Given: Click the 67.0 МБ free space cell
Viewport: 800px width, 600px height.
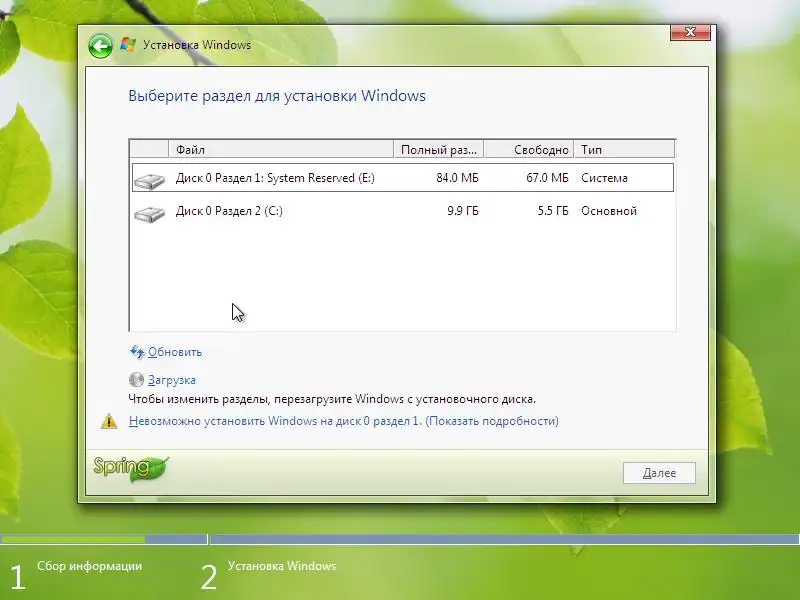Looking at the screenshot, I should click(x=547, y=178).
